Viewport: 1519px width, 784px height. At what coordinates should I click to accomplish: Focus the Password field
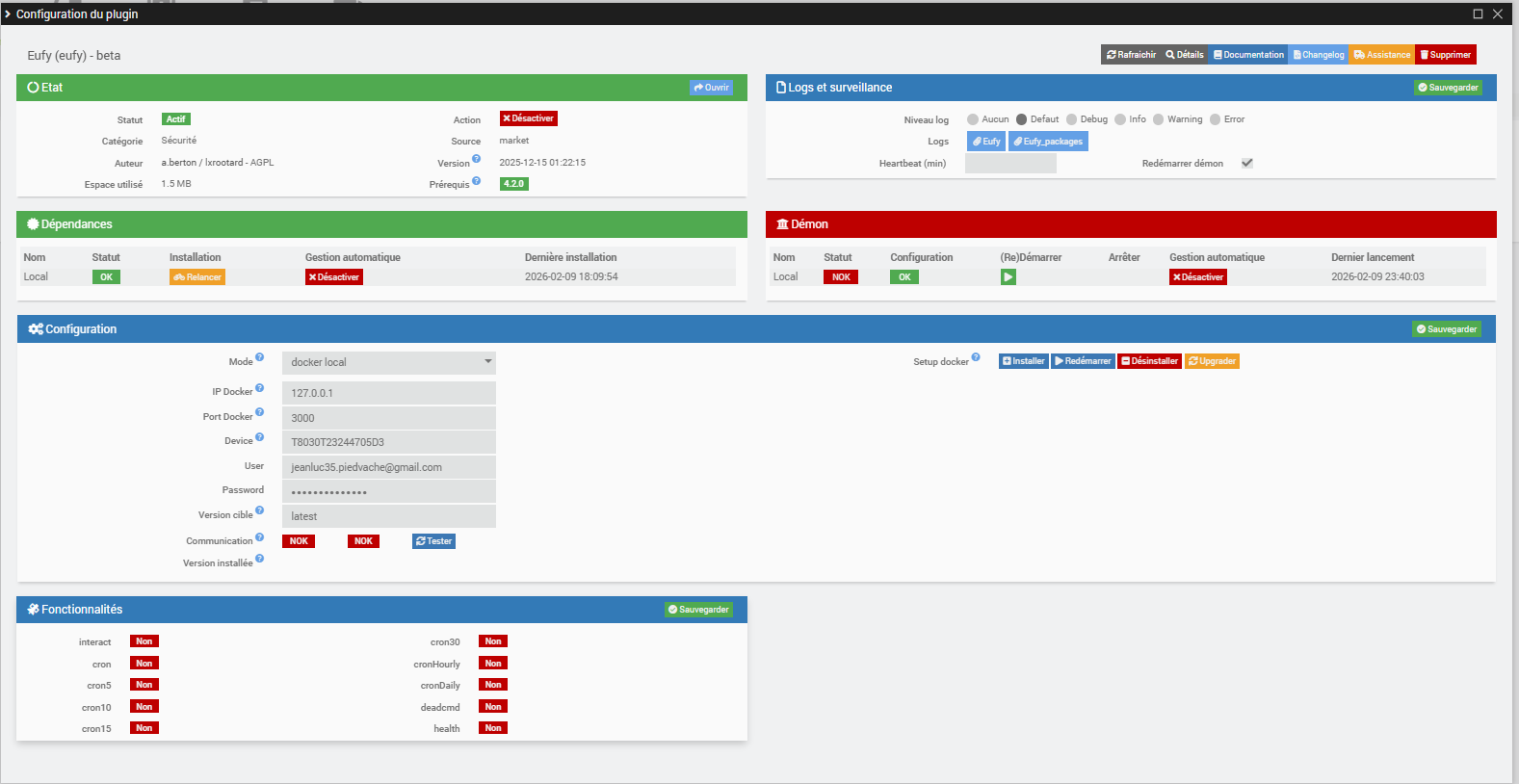389,492
